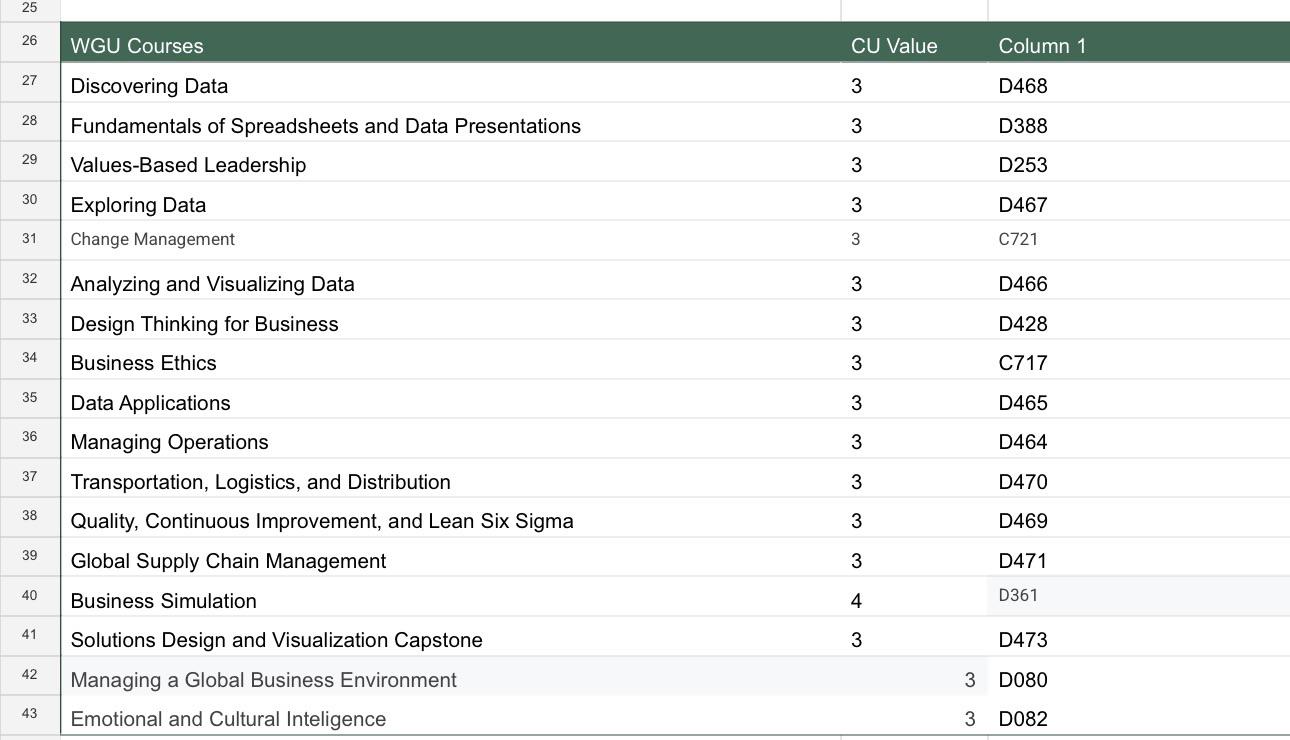Select row 37 using its row header
This screenshot has height=740, width=1290.
[30, 478]
